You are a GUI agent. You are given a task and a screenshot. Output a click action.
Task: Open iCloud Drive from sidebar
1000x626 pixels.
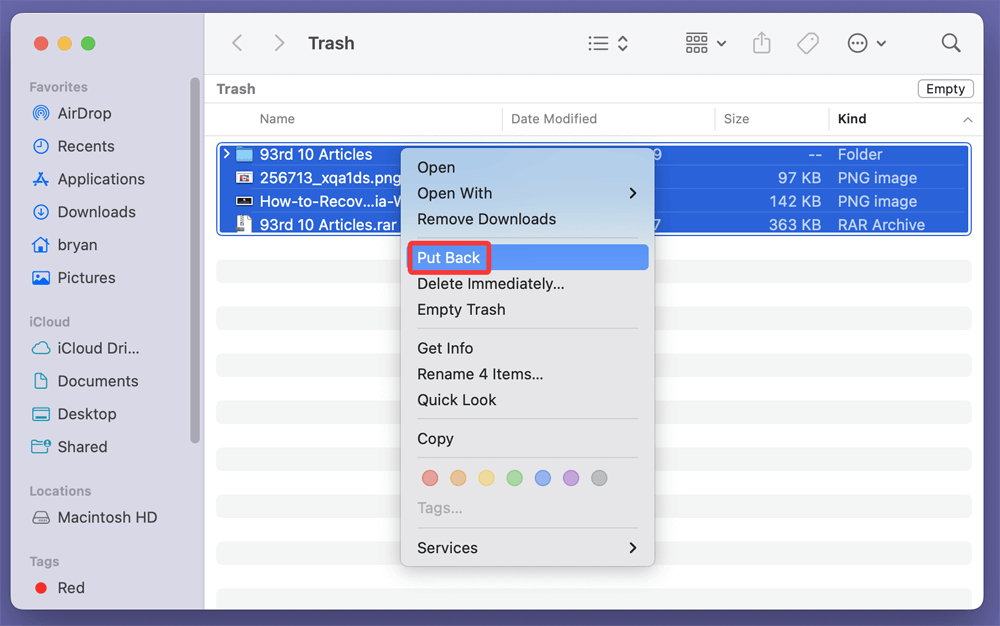pyautogui.click(x=98, y=348)
